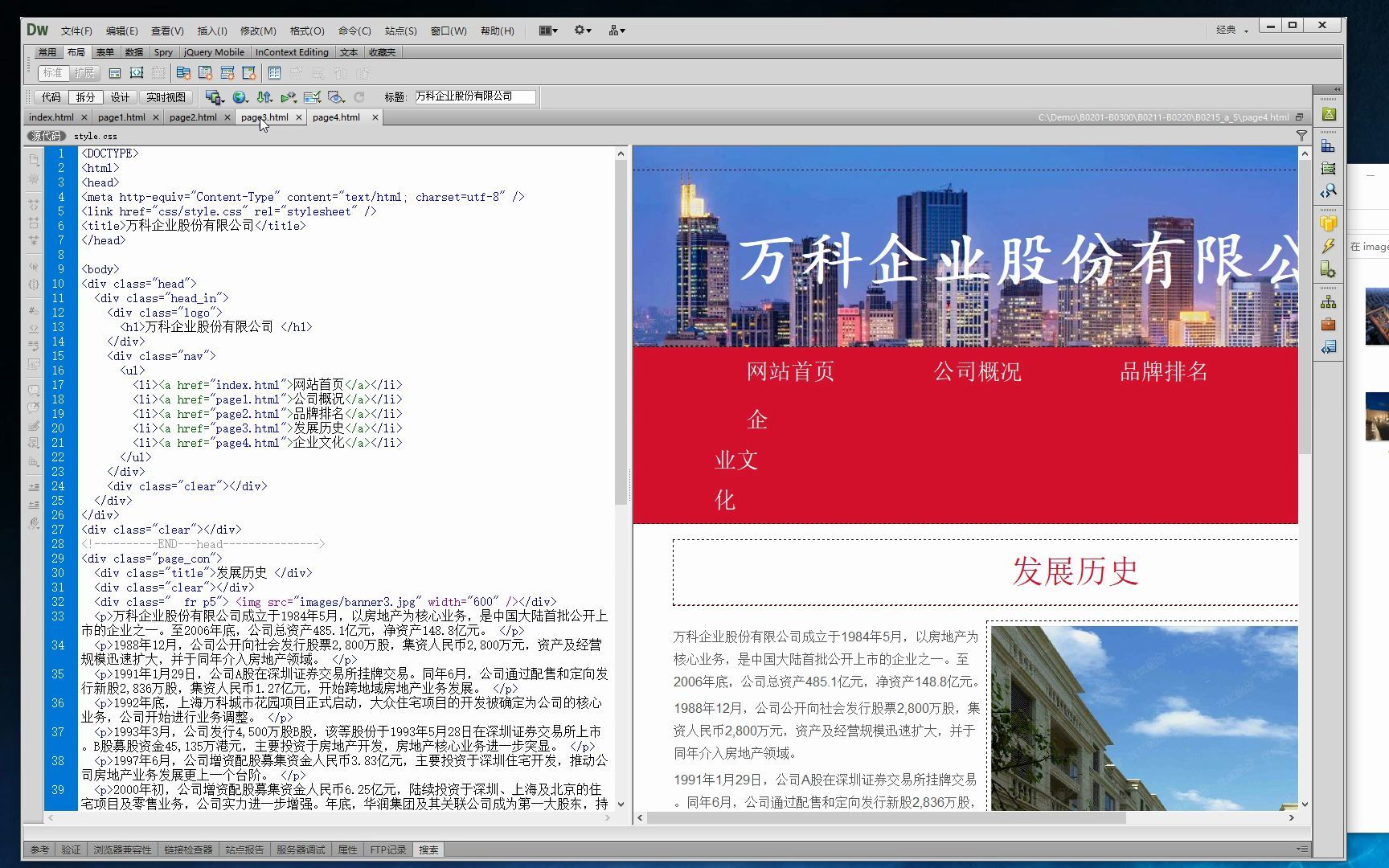This screenshot has width=1389, height=868.
Task: Open the Multiscreen preview dropdown
Action: tap(214, 97)
